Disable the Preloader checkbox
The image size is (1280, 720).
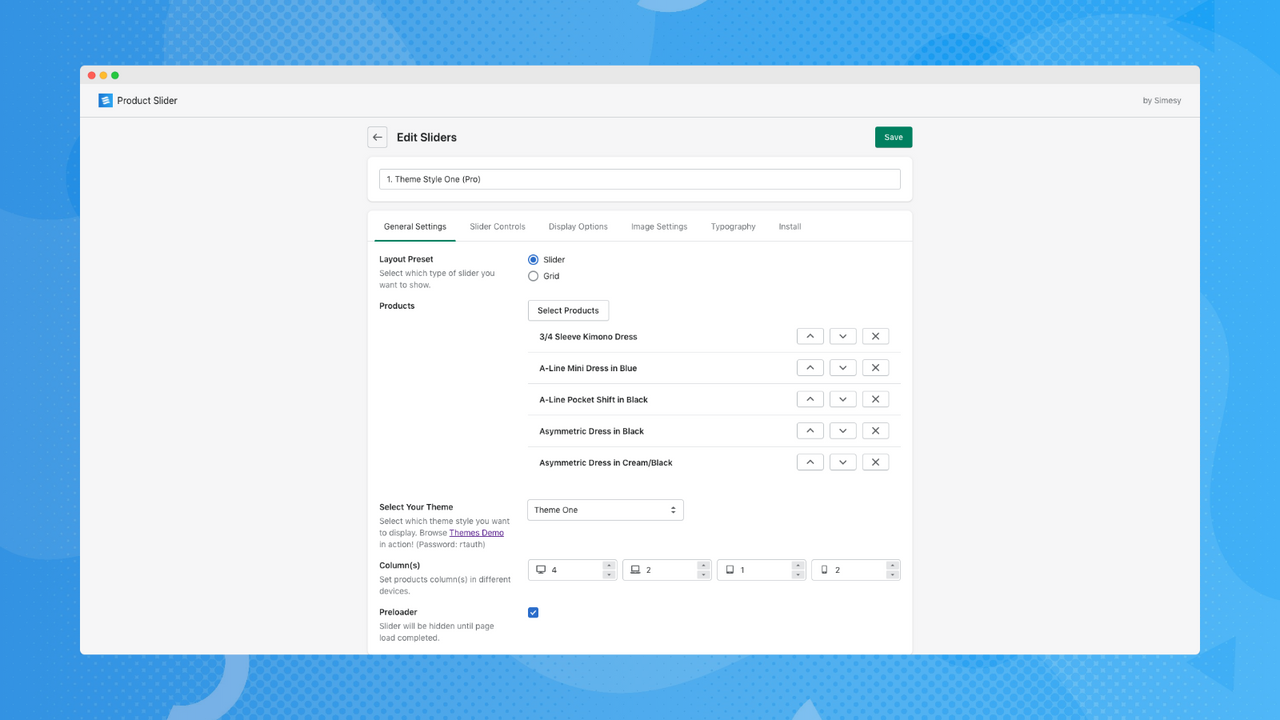(x=533, y=612)
